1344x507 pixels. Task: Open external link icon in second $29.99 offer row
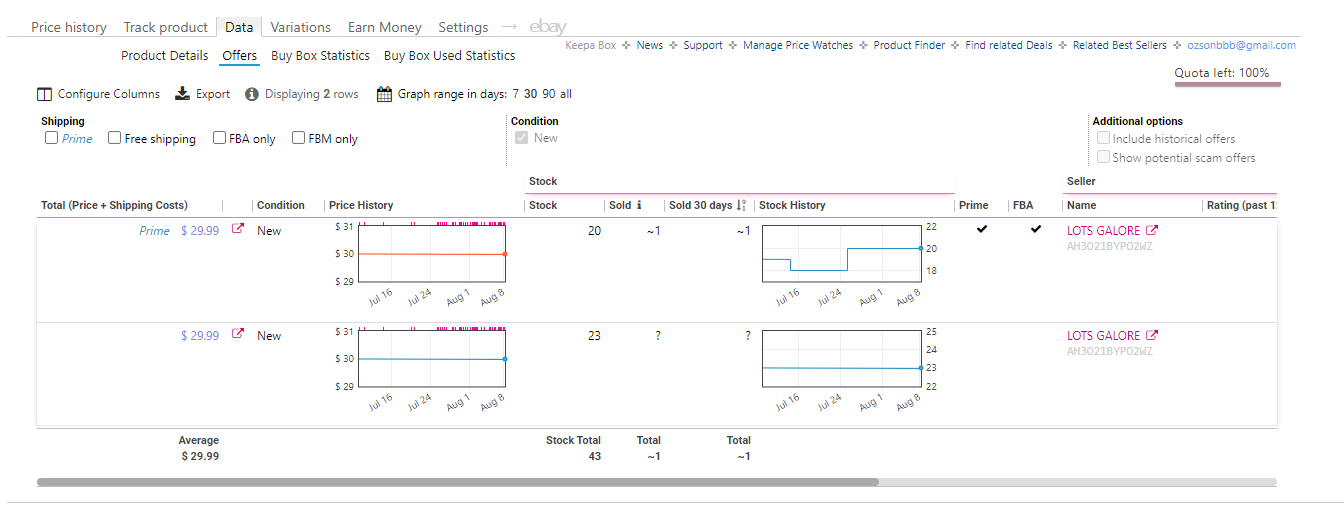pyautogui.click(x=238, y=334)
